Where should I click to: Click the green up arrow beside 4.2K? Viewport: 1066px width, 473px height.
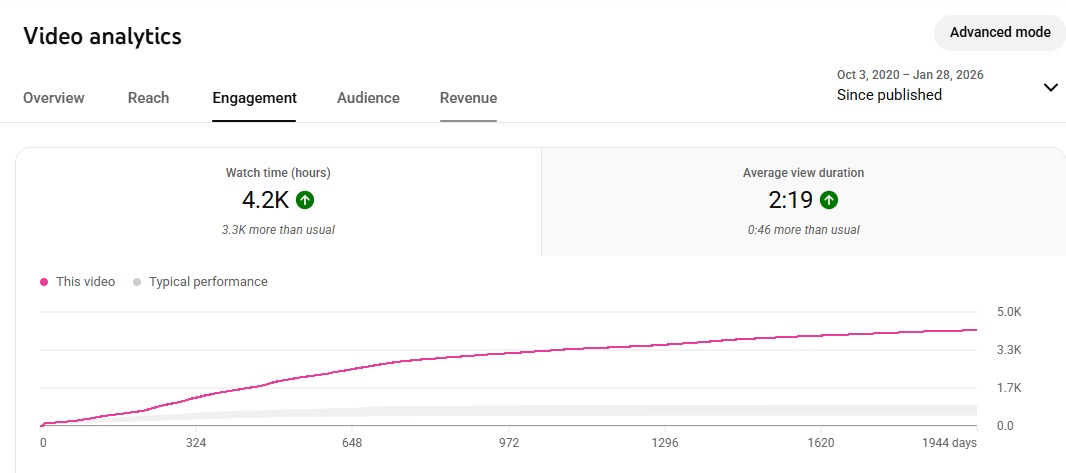point(306,200)
